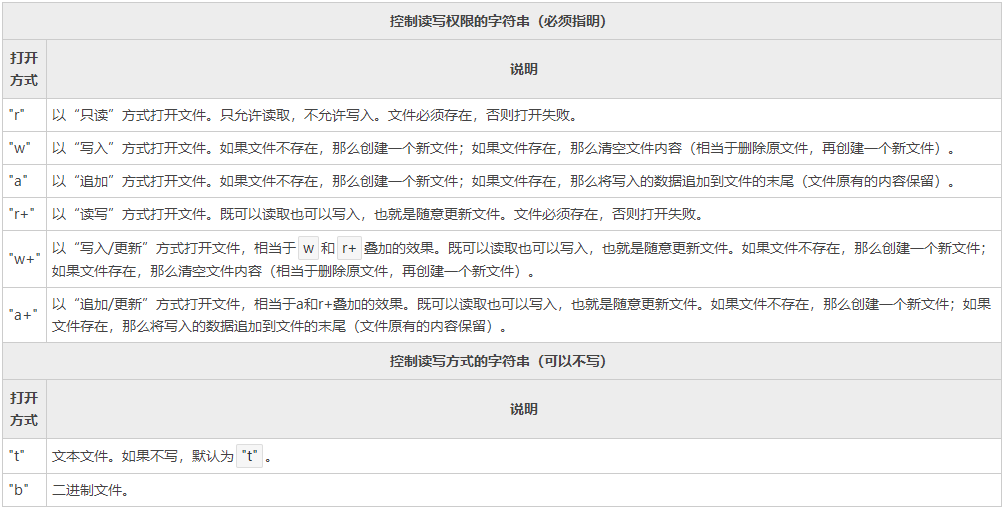Click the "控制读写方式的字符串（可以不写）" section header
This screenshot has width=1003, height=510.
[501, 361]
